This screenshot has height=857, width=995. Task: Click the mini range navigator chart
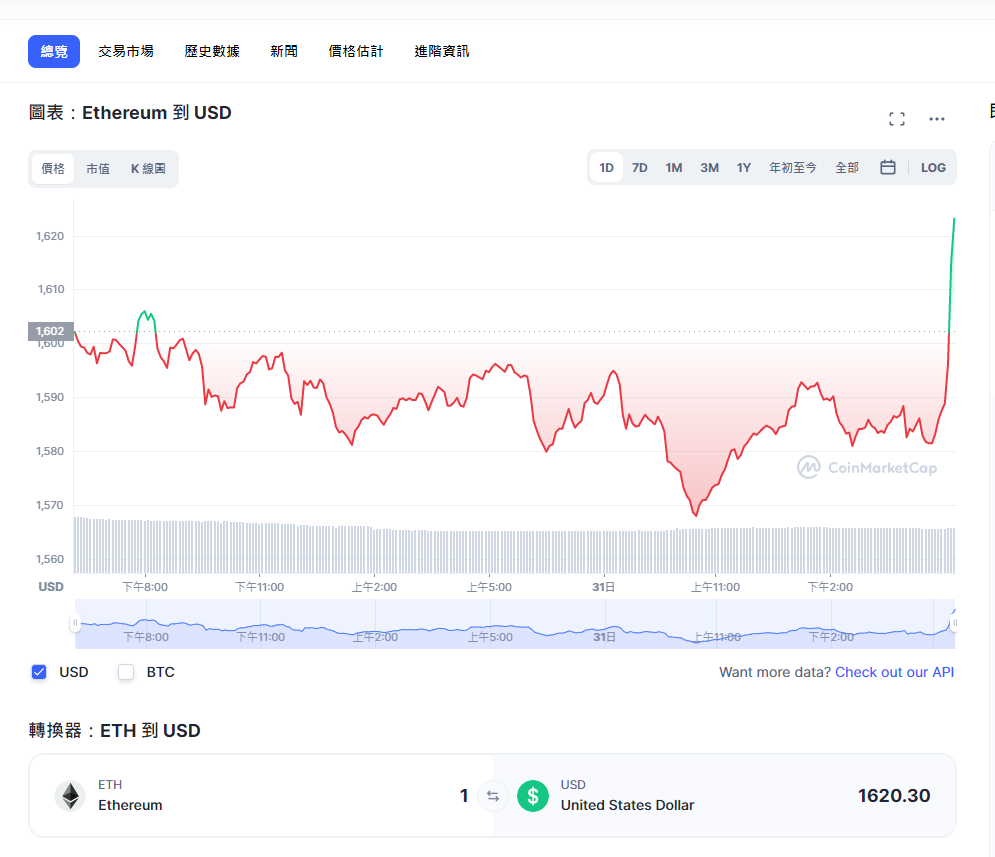click(x=515, y=624)
